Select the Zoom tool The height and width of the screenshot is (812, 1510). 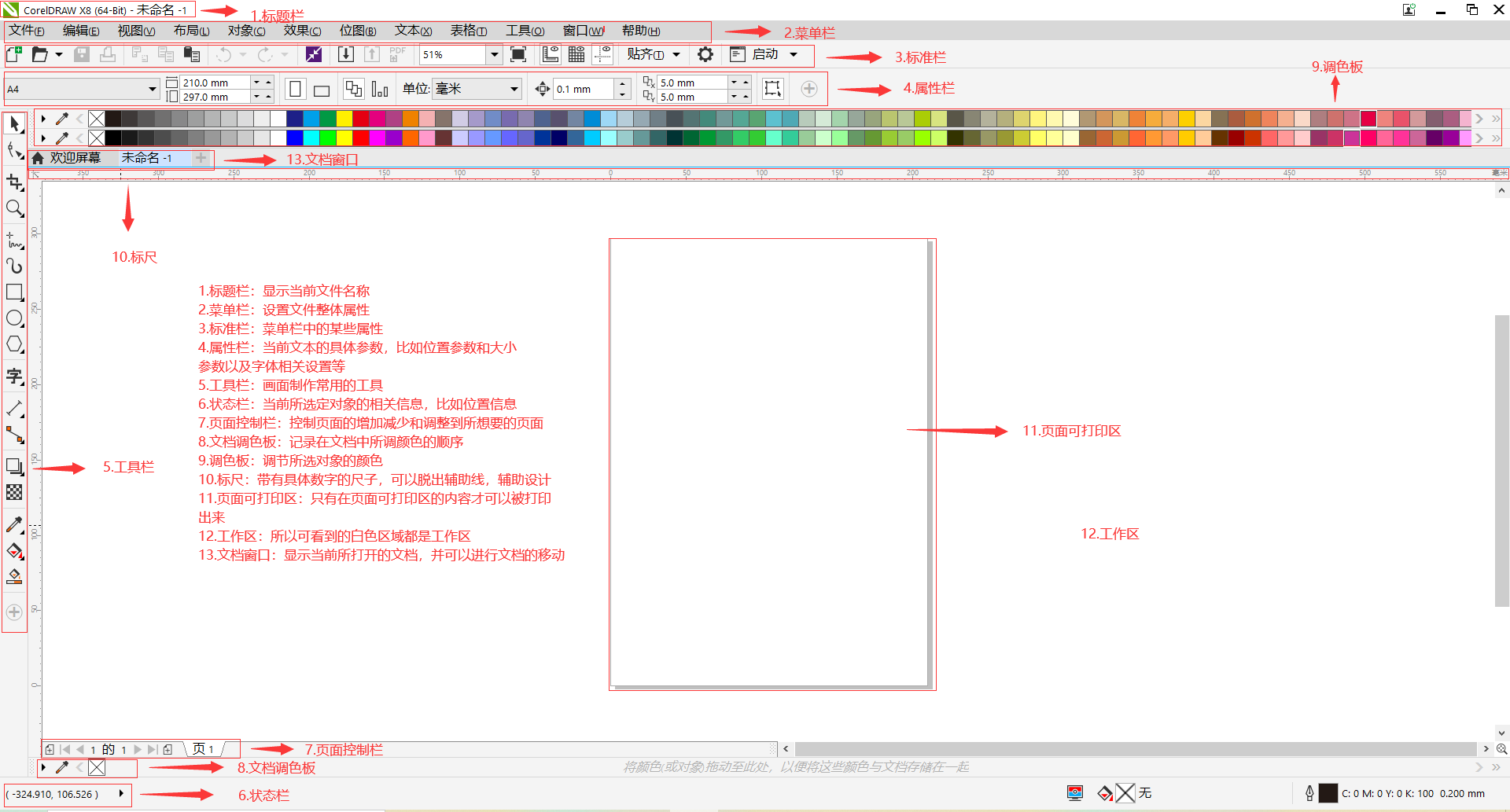pyautogui.click(x=14, y=208)
